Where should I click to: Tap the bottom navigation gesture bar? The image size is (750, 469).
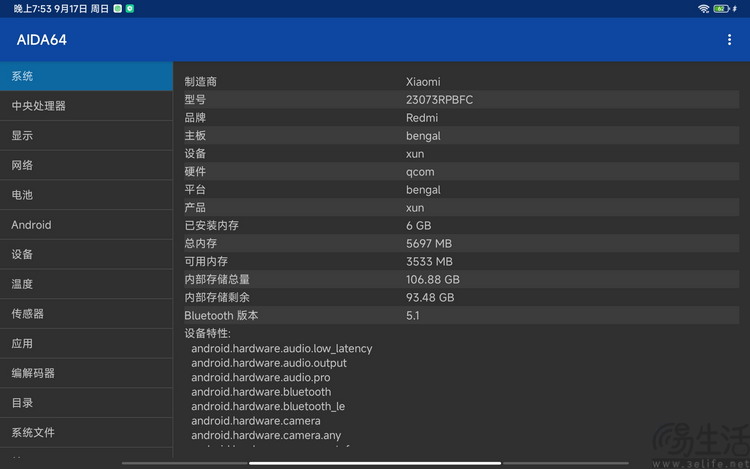[x=375, y=463]
